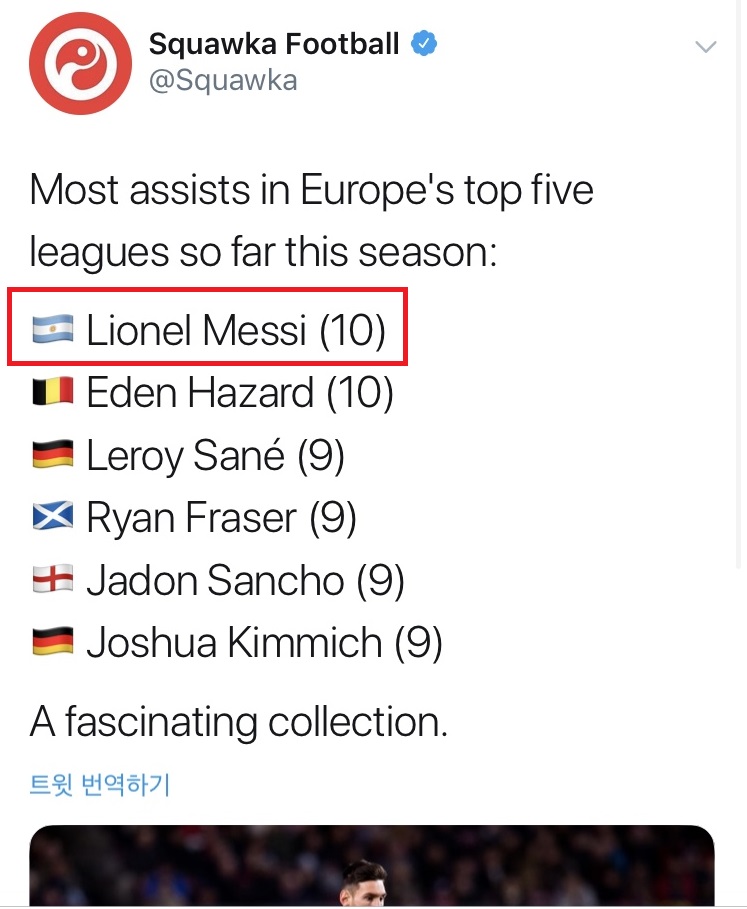Open the Squawka Football display name
The height and width of the screenshot is (909, 747).
click(274, 44)
